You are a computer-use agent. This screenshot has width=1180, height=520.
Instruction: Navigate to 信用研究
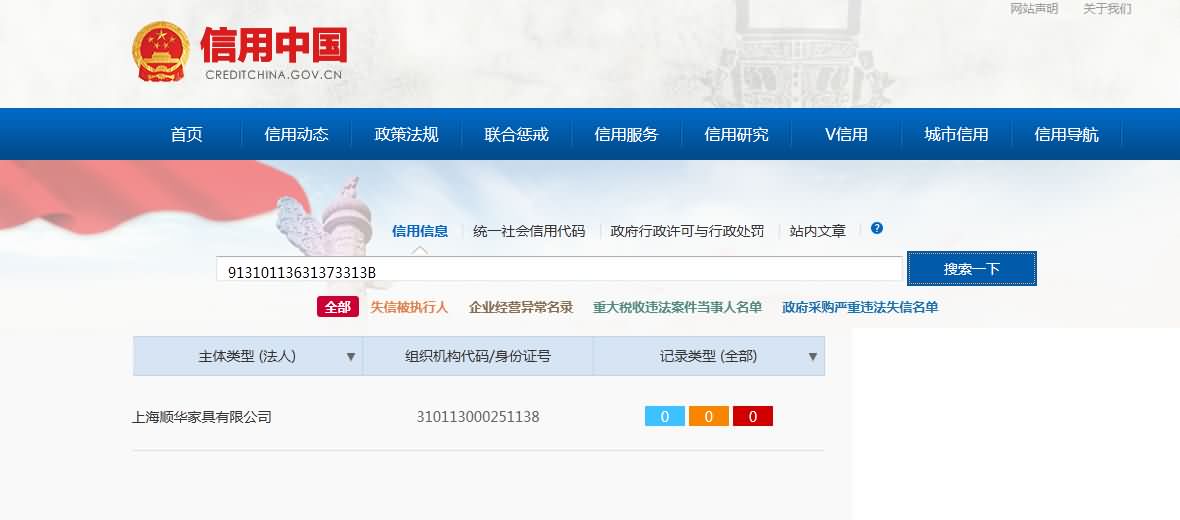pyautogui.click(x=737, y=135)
